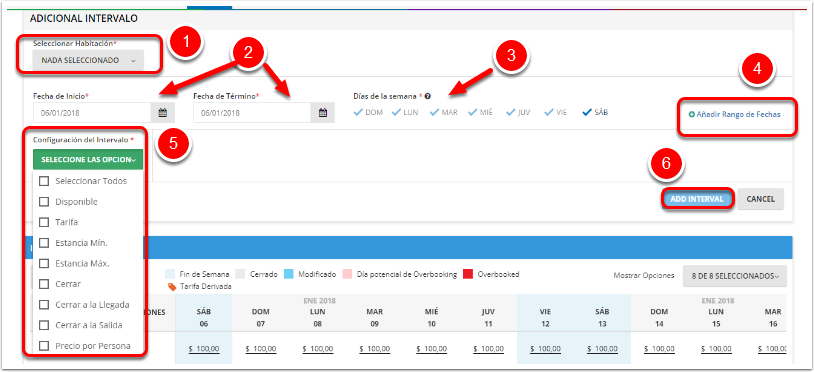The height and width of the screenshot is (372, 814).
Task: Click the $100,00 rate under DOM 07
Action: [261, 349]
